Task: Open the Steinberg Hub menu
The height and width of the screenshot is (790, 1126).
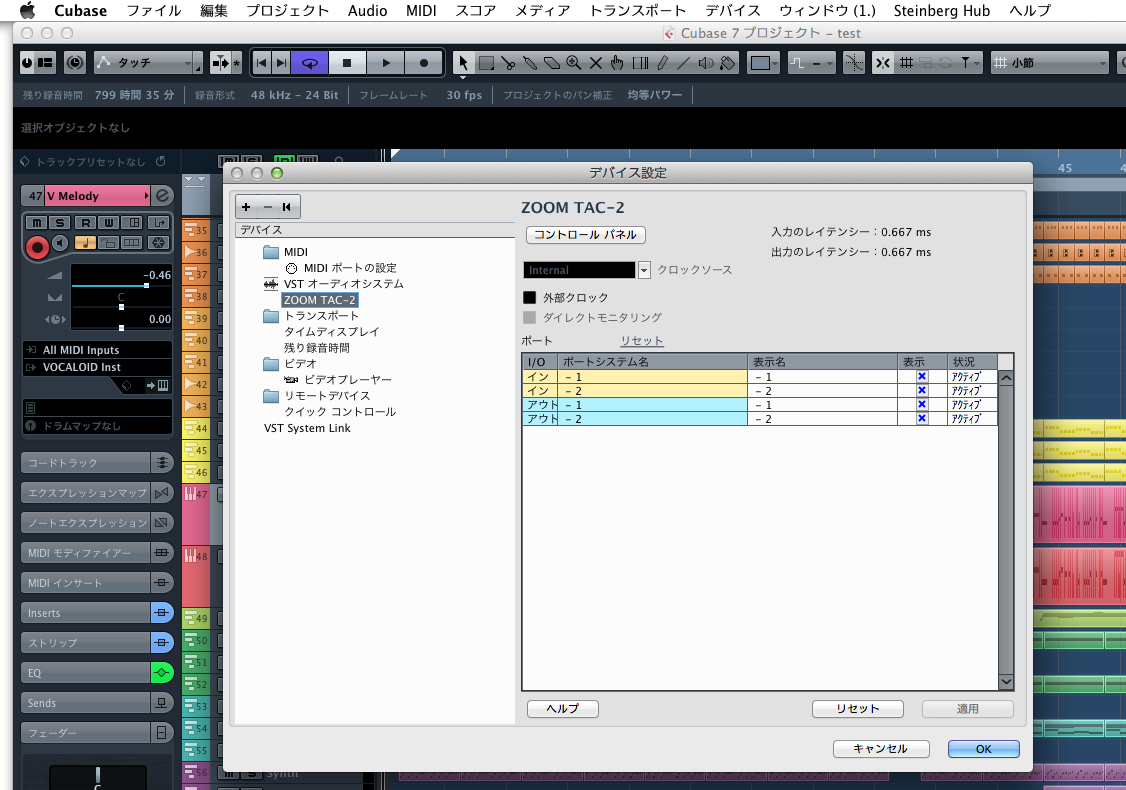Action: pyautogui.click(x=942, y=11)
